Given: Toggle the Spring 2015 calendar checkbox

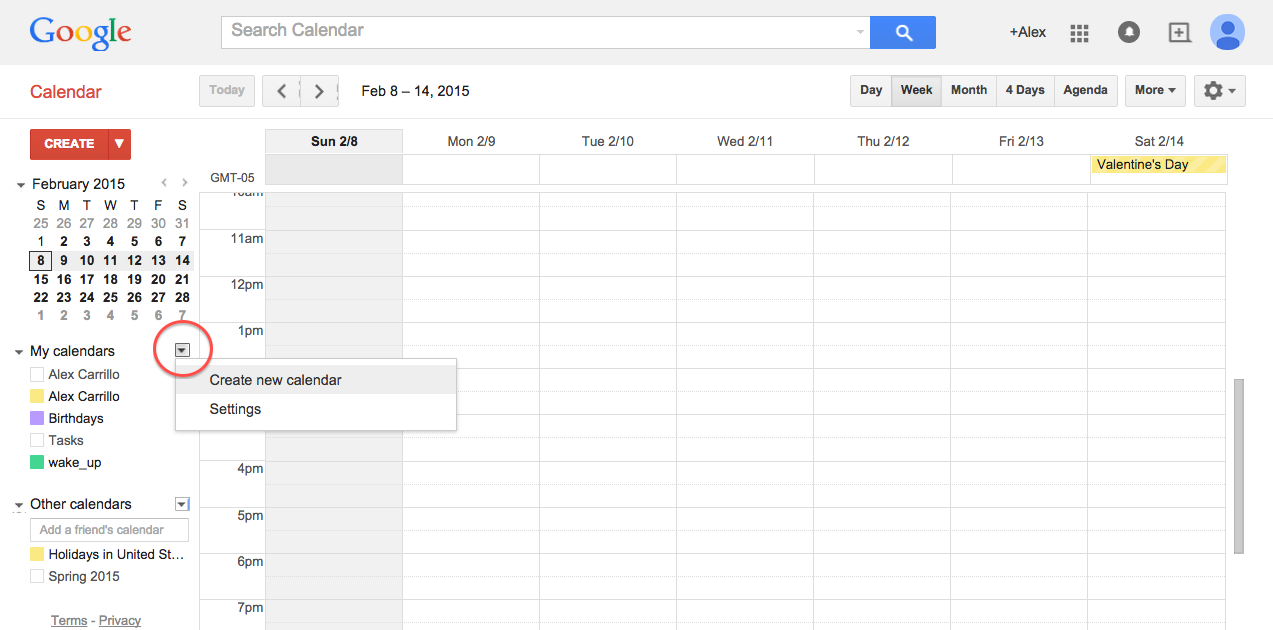Looking at the screenshot, I should click(x=37, y=576).
